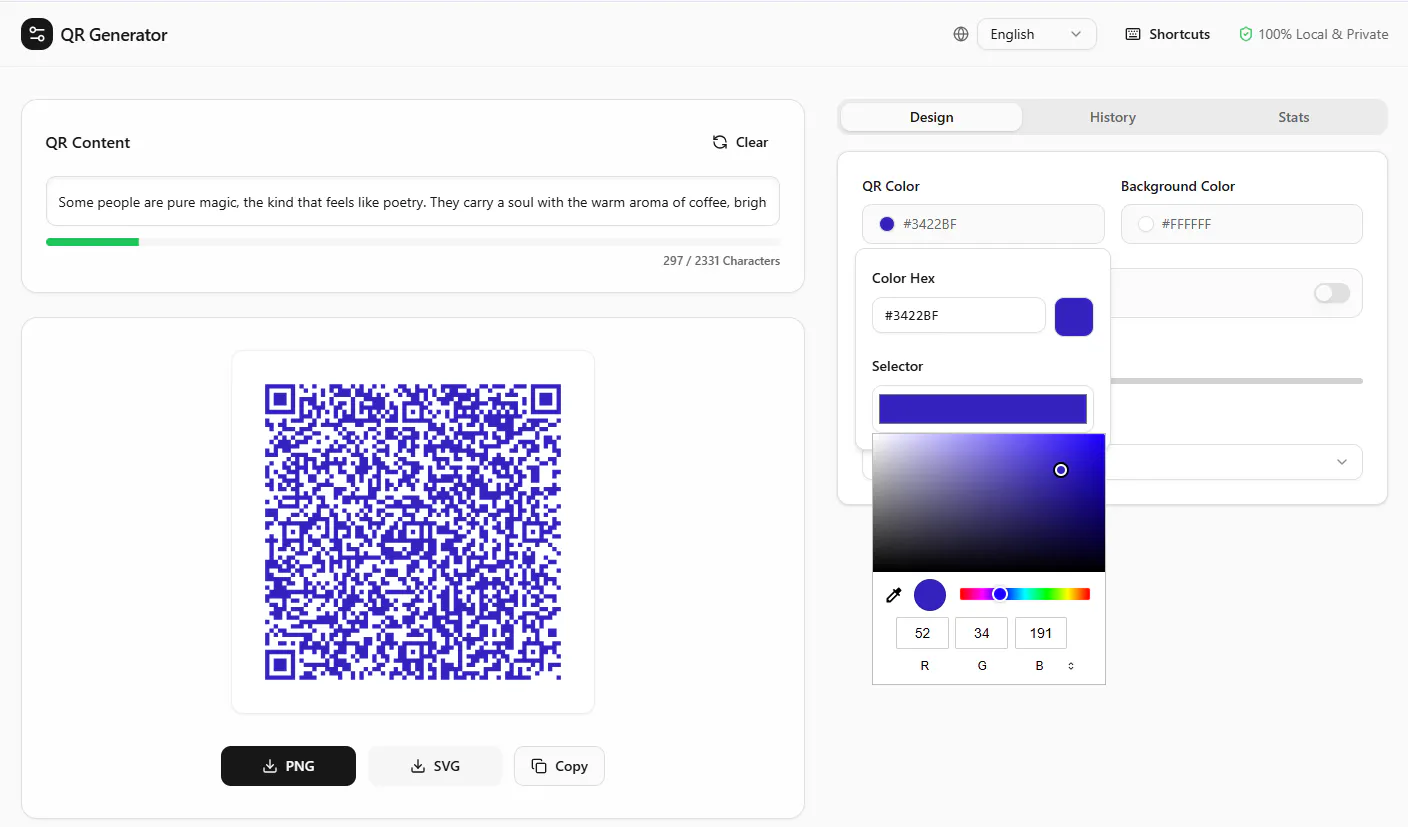1408x827 pixels.
Task: Click the eyedropper color picker tool
Action: pyautogui.click(x=894, y=595)
